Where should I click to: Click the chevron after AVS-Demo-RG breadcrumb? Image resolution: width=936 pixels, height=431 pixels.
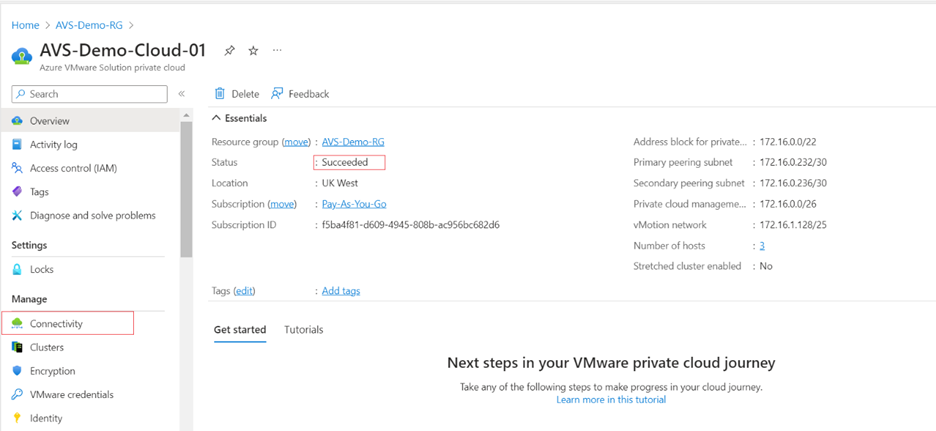[x=131, y=25]
